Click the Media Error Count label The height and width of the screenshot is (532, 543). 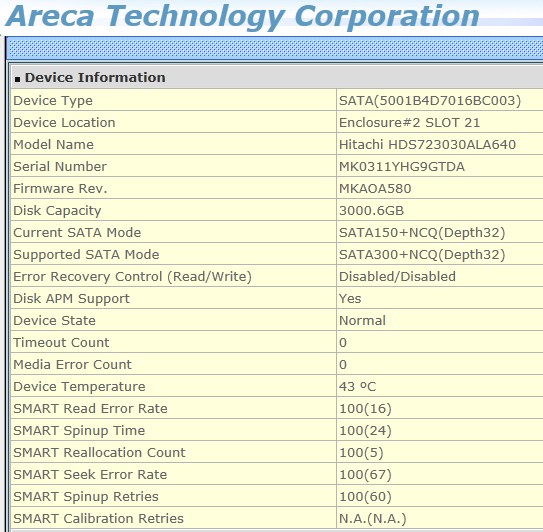click(x=72, y=364)
